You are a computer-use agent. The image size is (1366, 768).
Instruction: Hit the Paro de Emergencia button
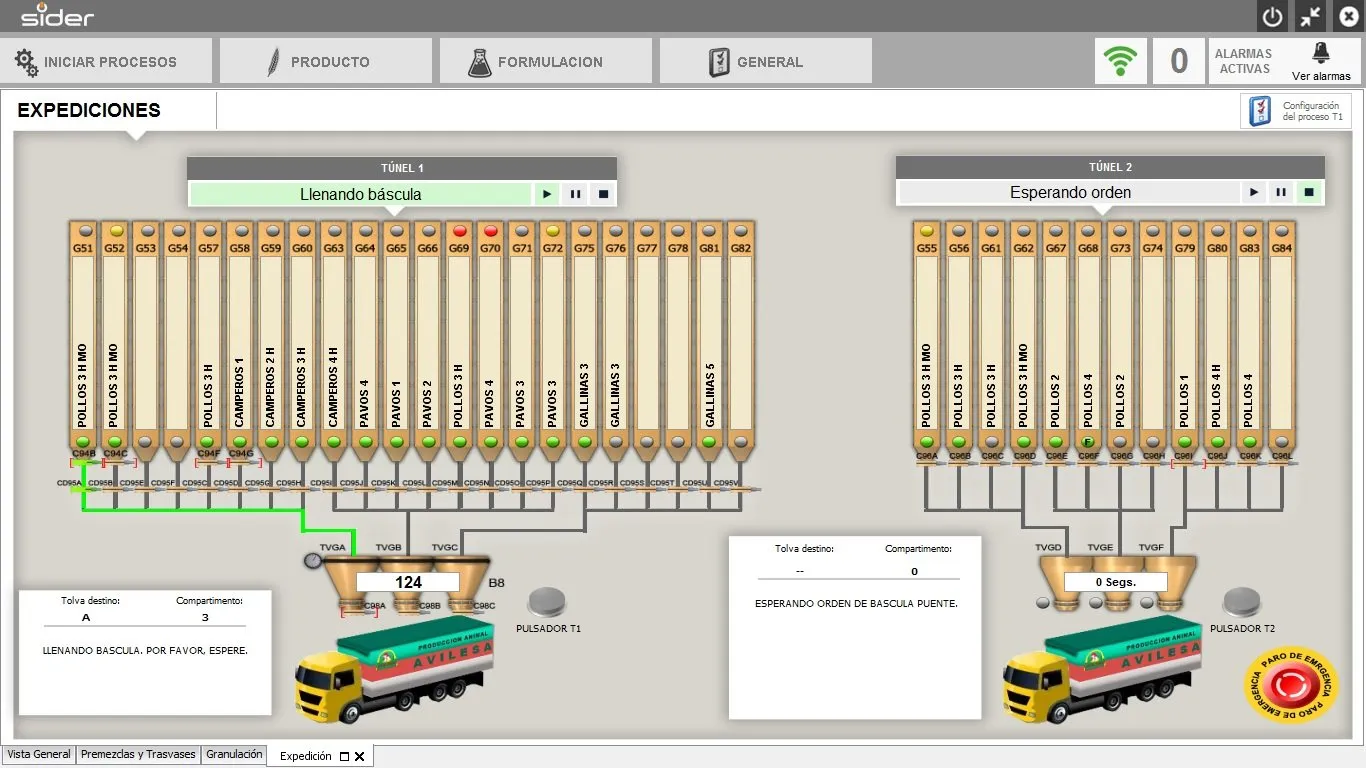[x=1292, y=685]
